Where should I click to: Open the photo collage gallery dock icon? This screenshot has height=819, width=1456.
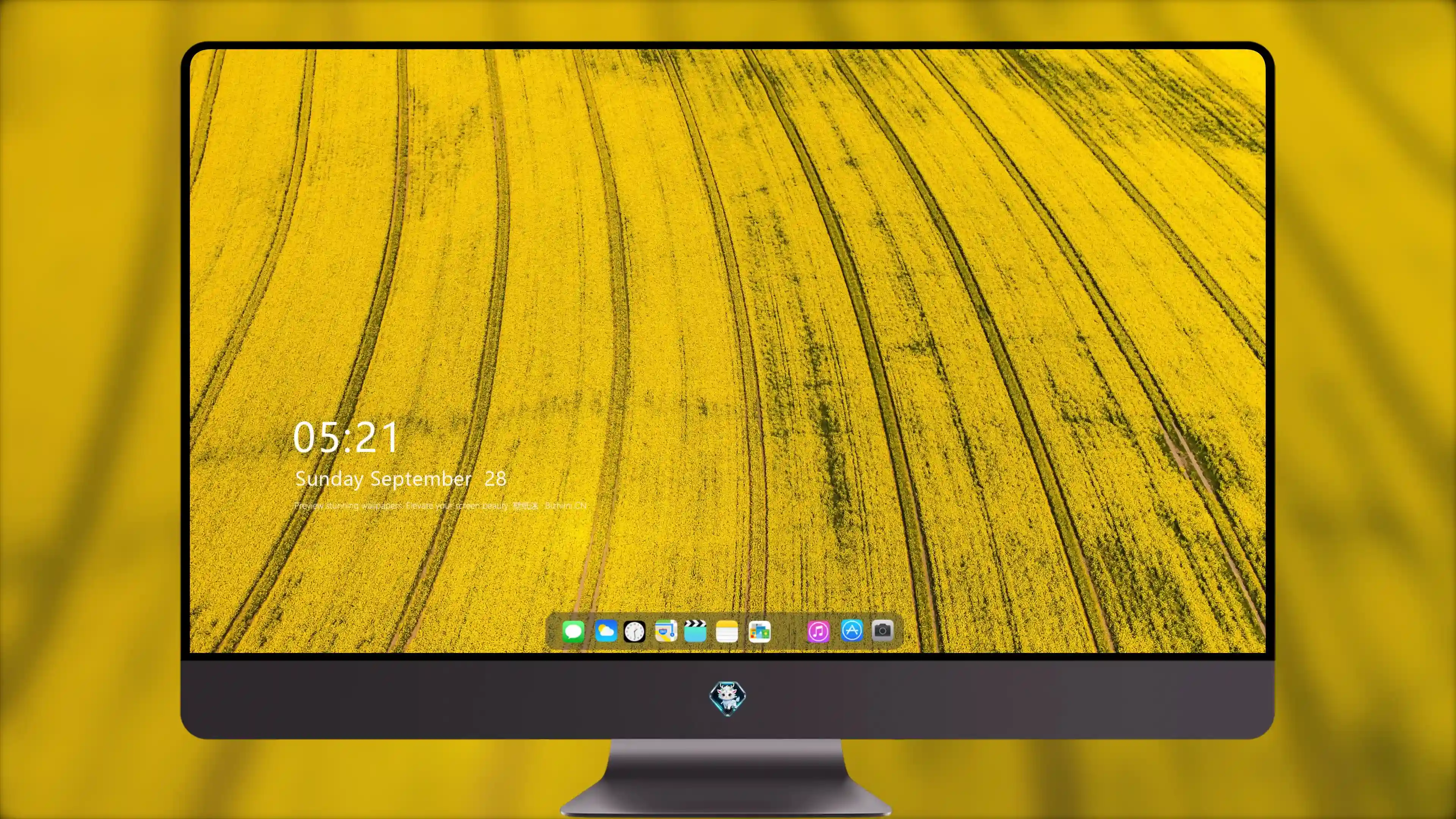click(x=759, y=631)
